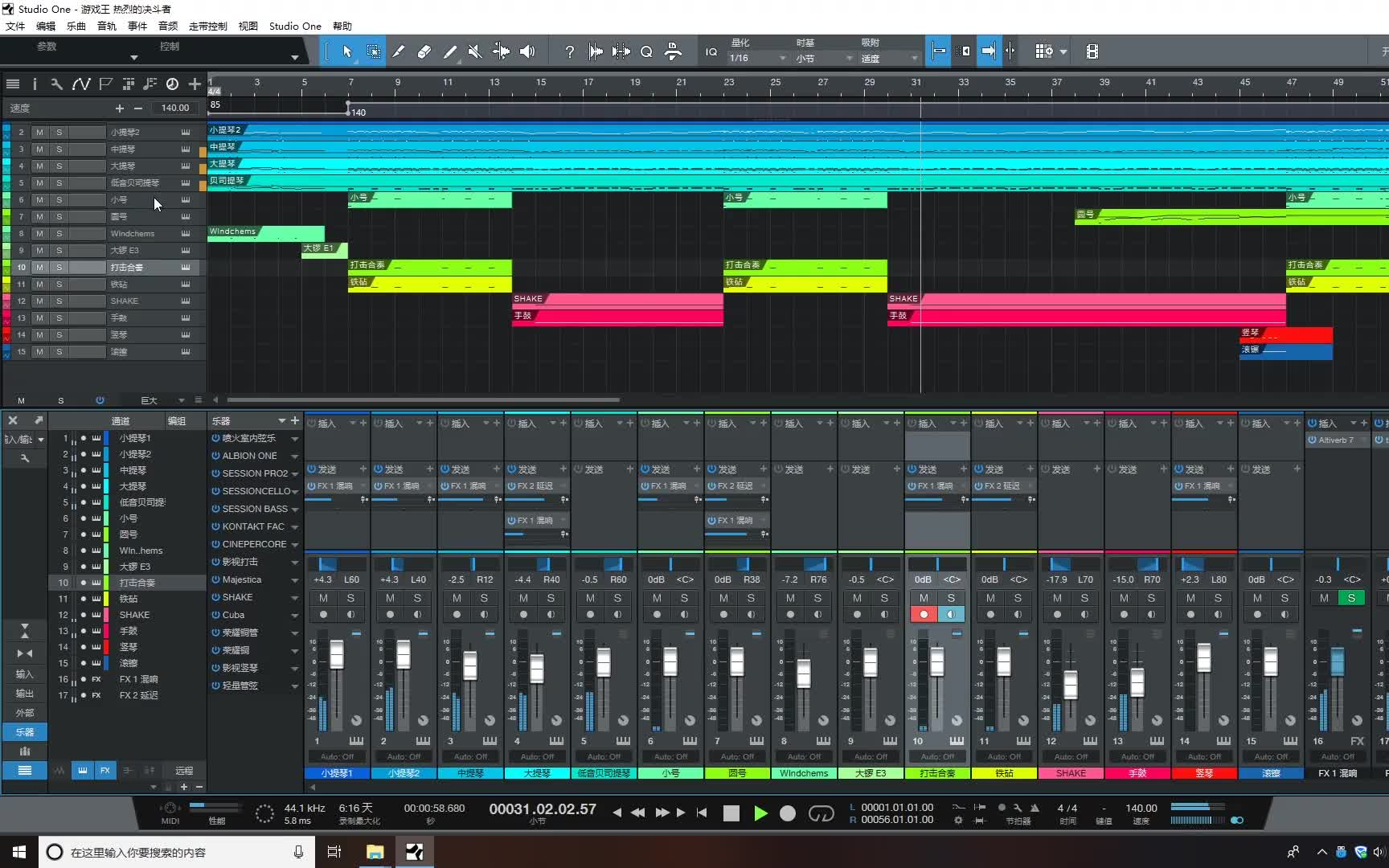Click the Record transport button
1389x868 pixels.
click(x=788, y=813)
